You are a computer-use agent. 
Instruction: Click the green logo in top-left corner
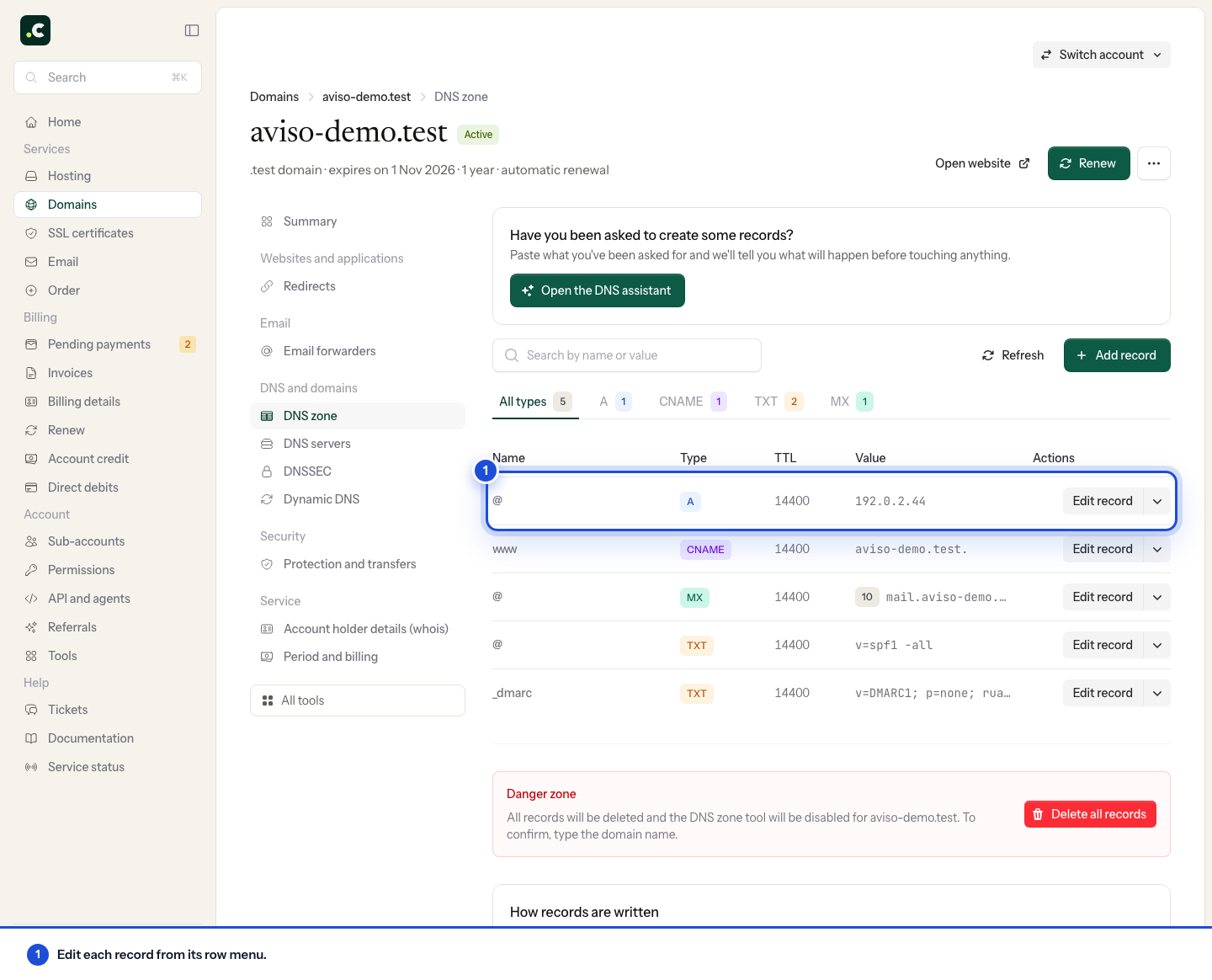(x=35, y=30)
